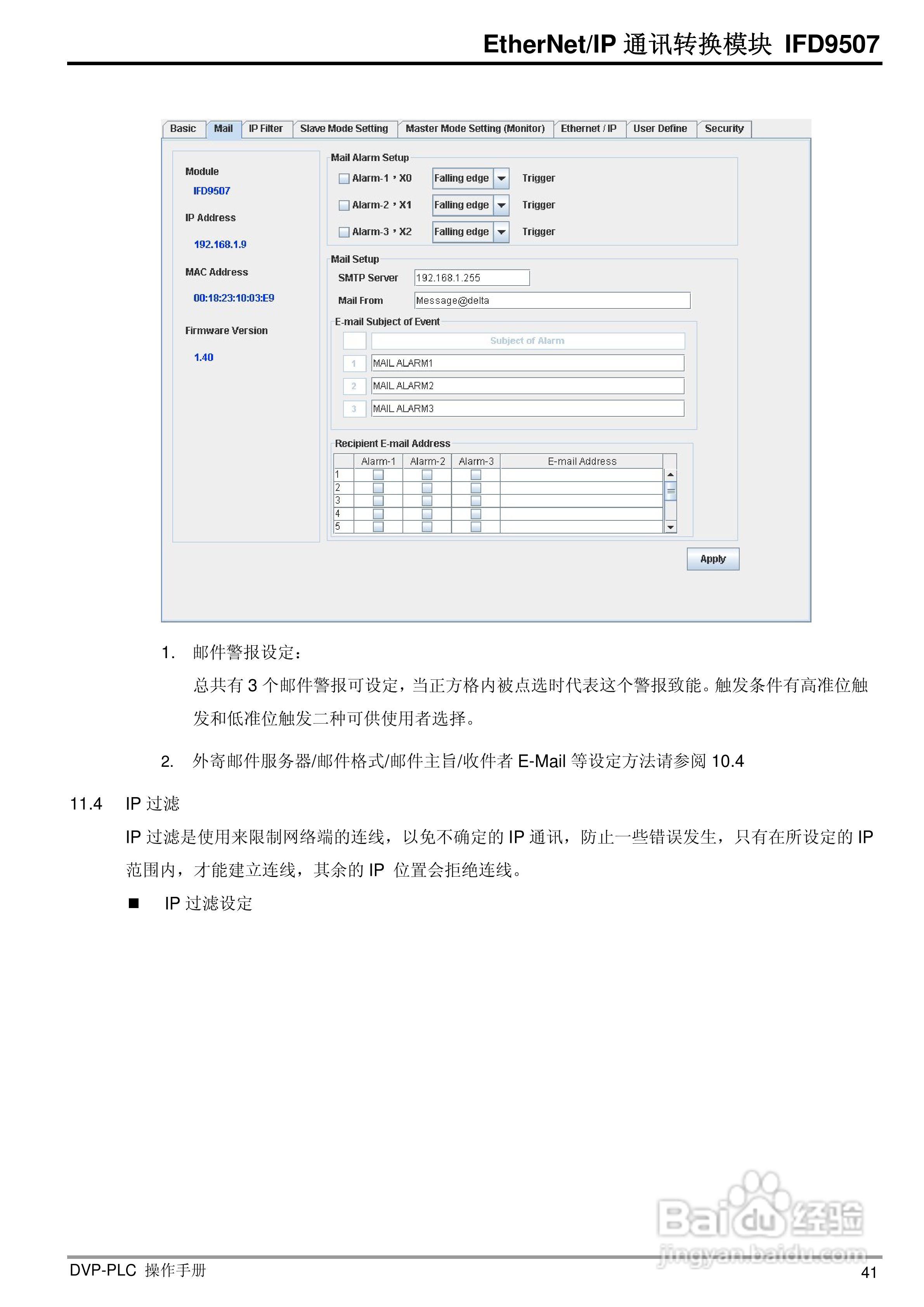This screenshot has width=924, height=1307.
Task: Switch to the IP Filter tab
Action: (x=267, y=129)
